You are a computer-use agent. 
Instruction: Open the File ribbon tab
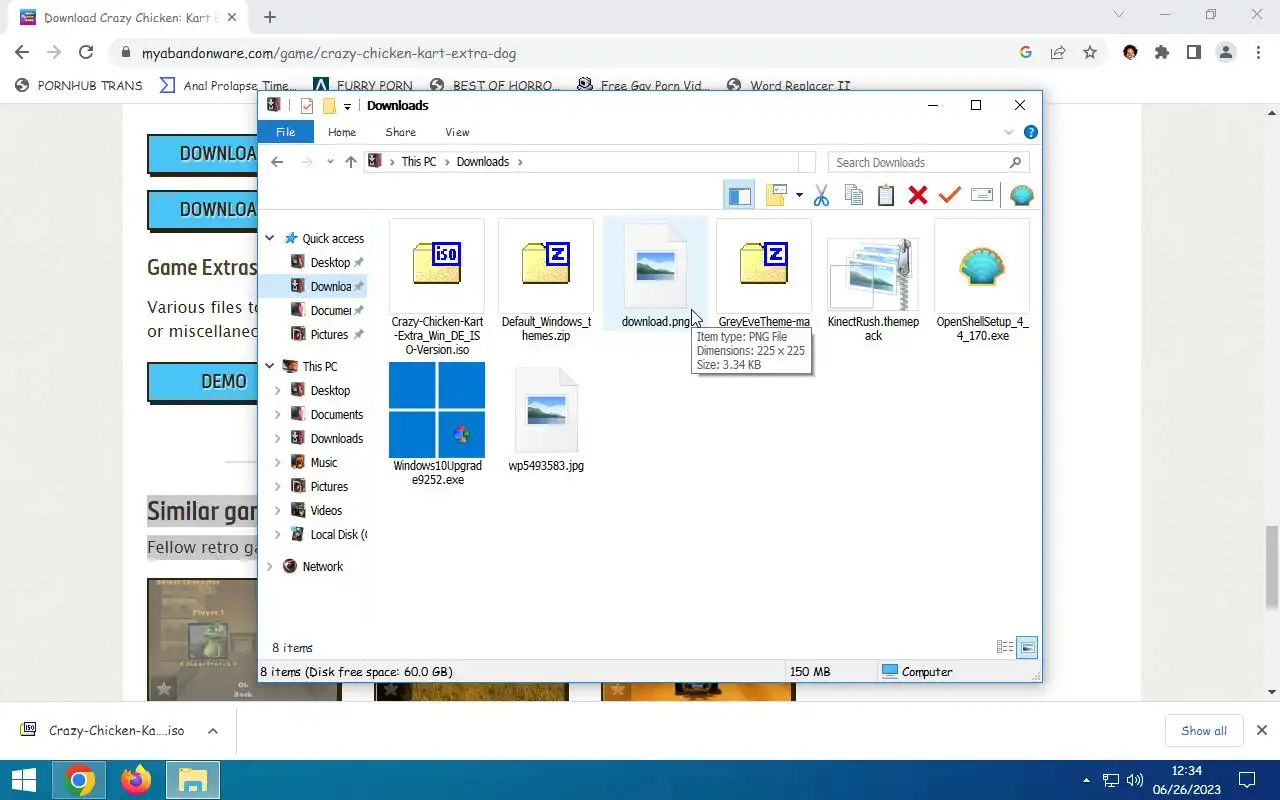pyautogui.click(x=285, y=132)
